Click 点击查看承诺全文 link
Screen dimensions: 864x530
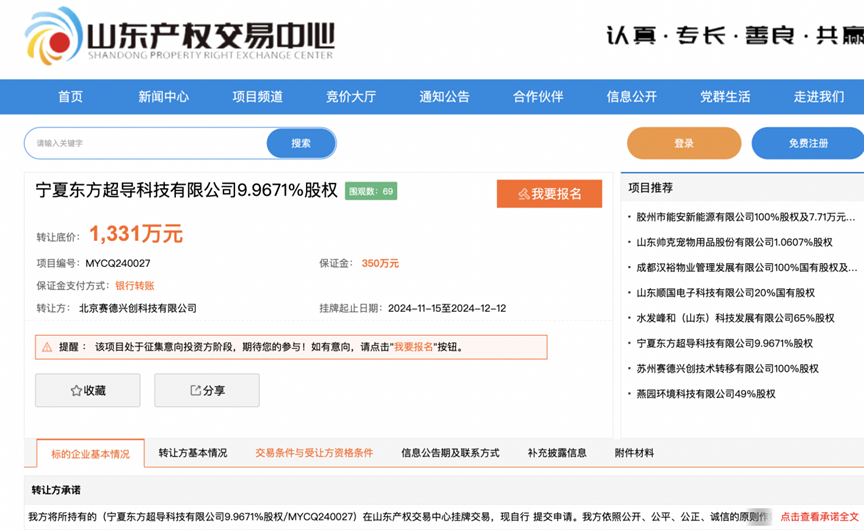coord(819,517)
